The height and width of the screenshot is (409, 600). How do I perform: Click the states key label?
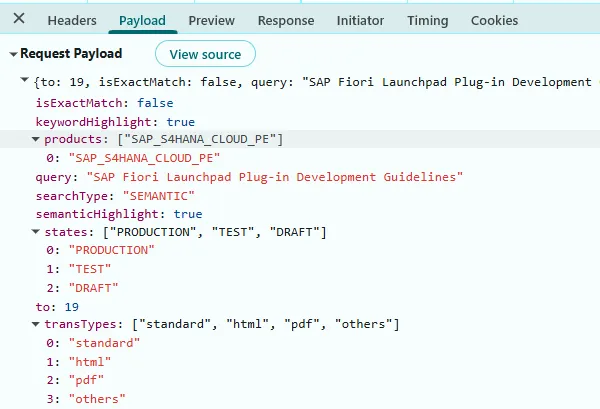[x=66, y=232]
